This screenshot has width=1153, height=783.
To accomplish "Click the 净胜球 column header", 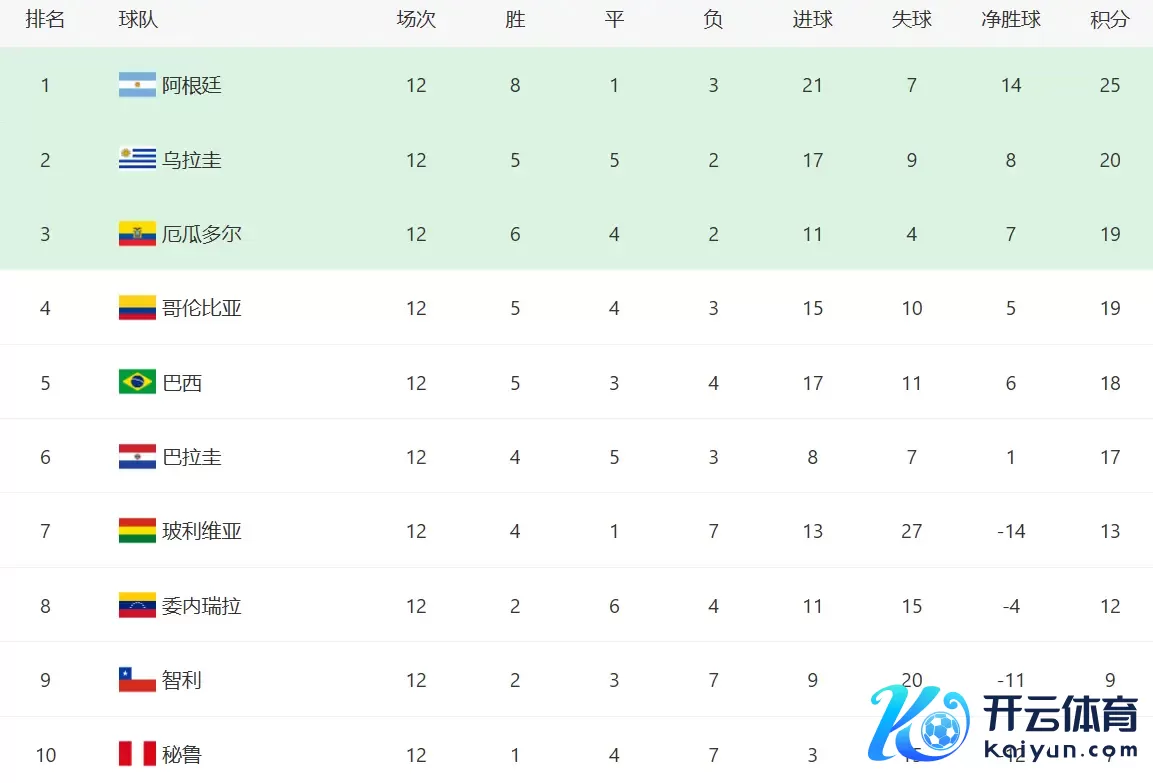I will click(x=1011, y=20).
